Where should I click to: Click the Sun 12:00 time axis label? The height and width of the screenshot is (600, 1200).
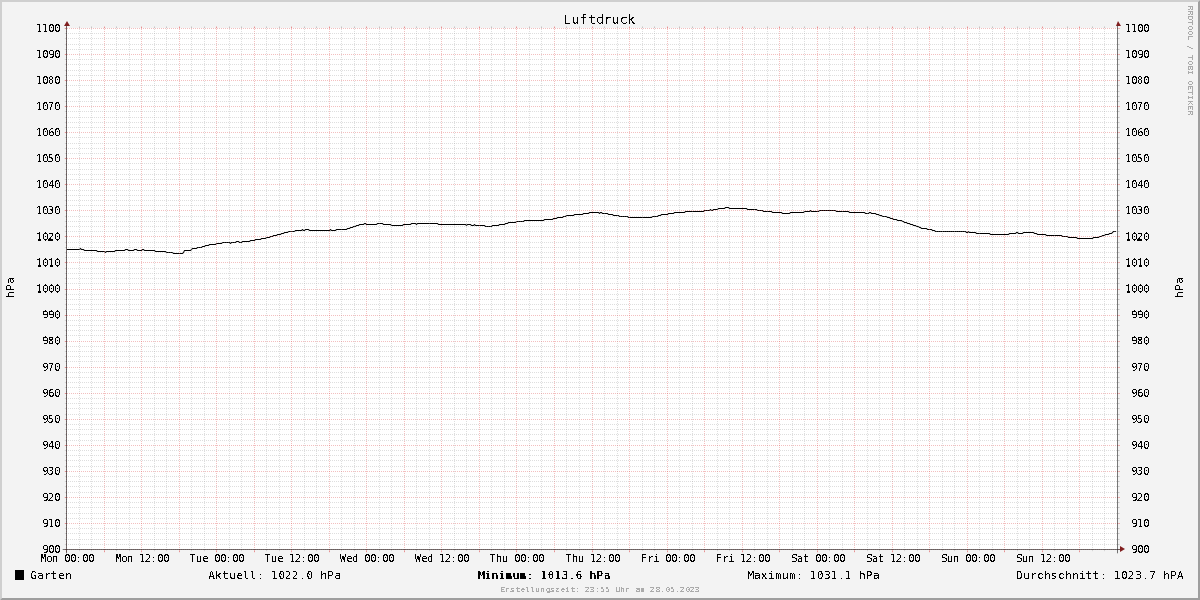point(1043,558)
